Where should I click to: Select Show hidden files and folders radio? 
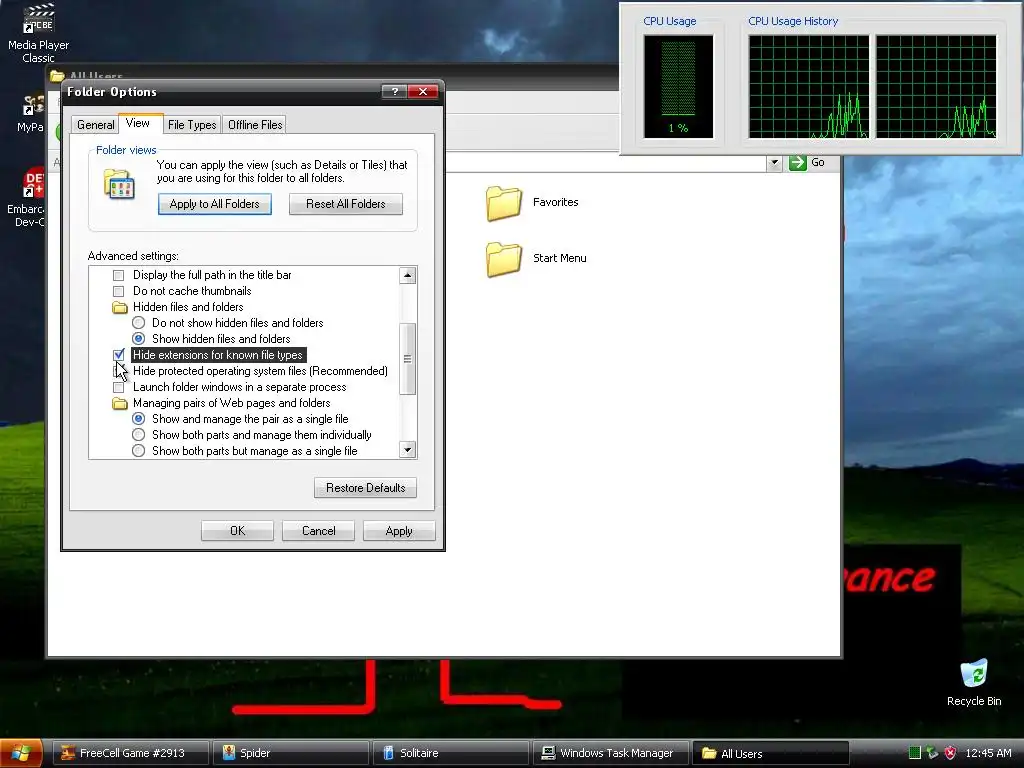[138, 339]
